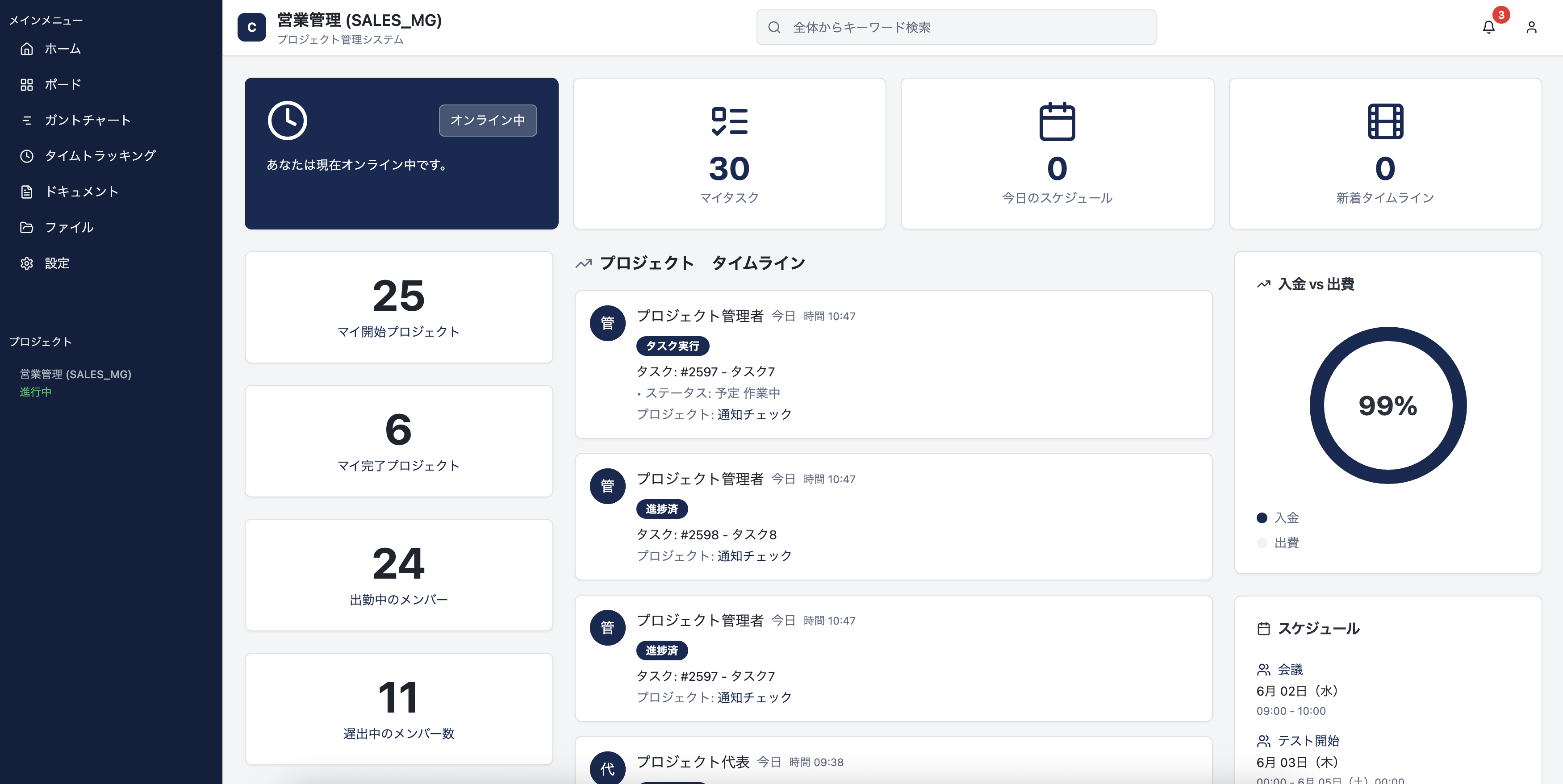Viewport: 1563px width, 784px height.
Task: Click the 管 avatar on first timeline entry
Action: tap(607, 323)
